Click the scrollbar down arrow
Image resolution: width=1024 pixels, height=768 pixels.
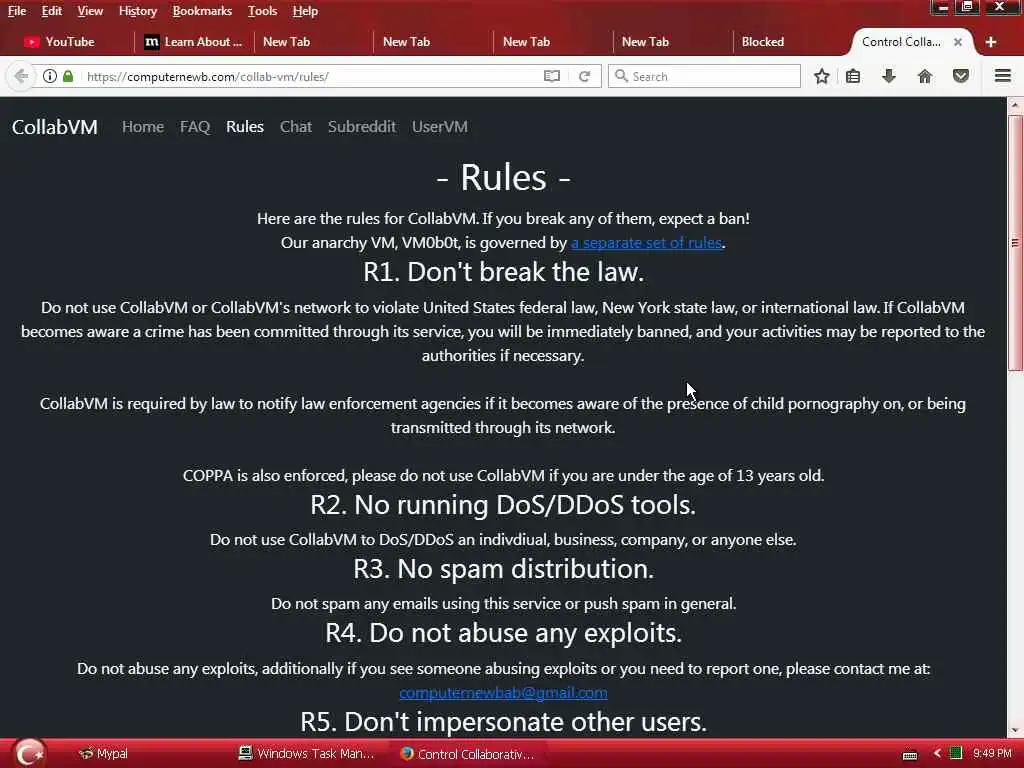point(1016,730)
